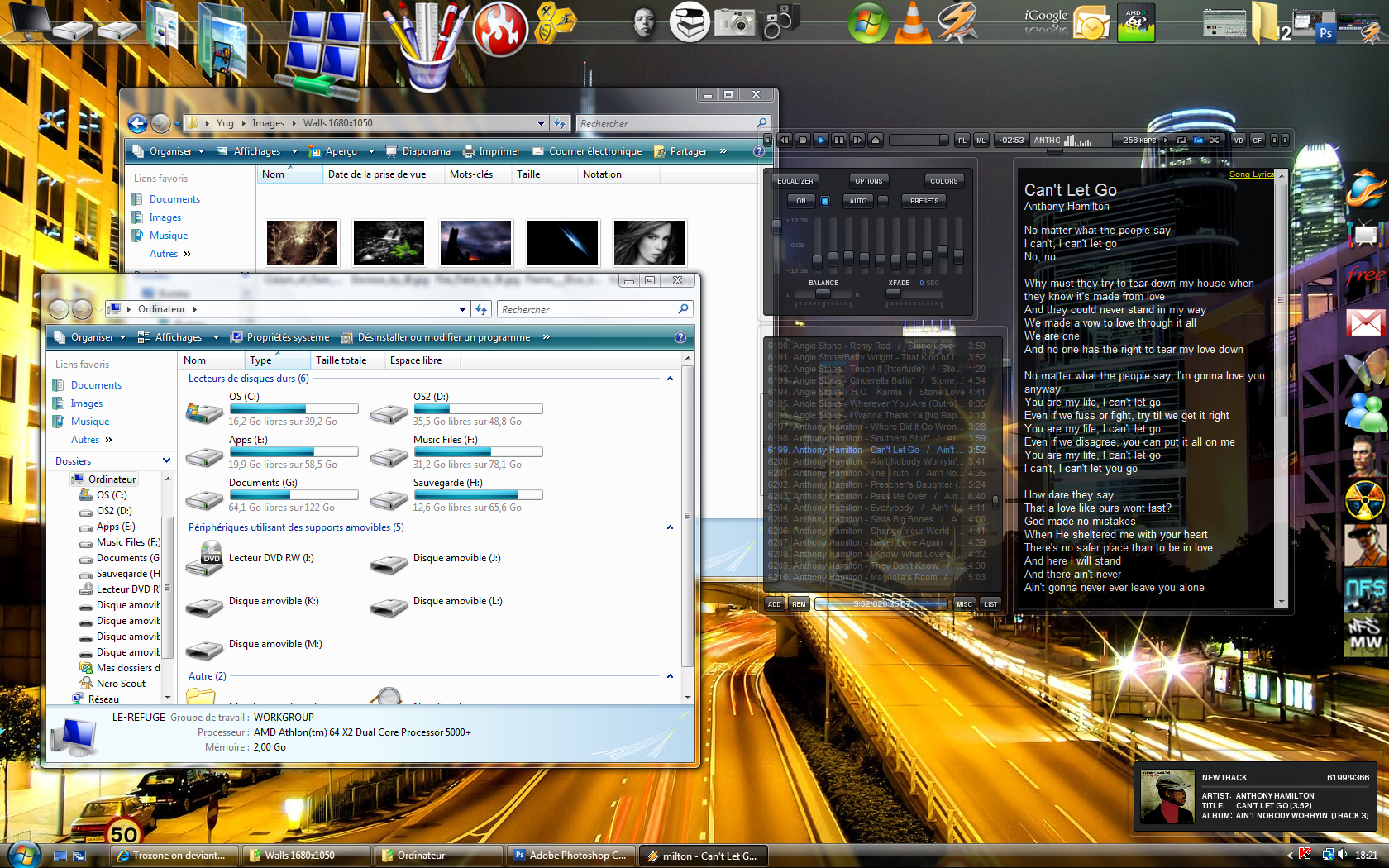
Task: Collapse the Autre (2) group
Action: (670, 676)
